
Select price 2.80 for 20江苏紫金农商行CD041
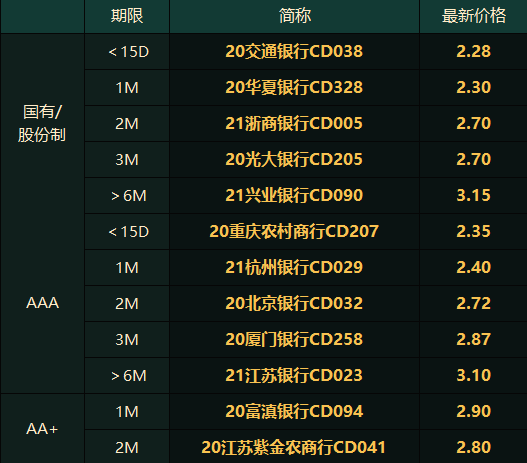click(473, 447)
